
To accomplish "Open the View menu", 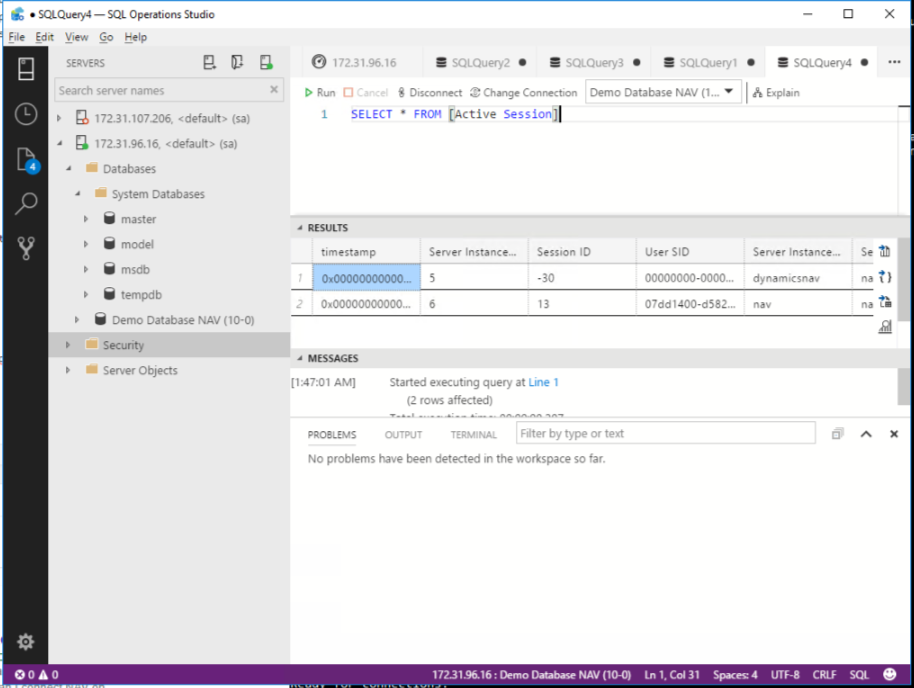I will coord(76,37).
